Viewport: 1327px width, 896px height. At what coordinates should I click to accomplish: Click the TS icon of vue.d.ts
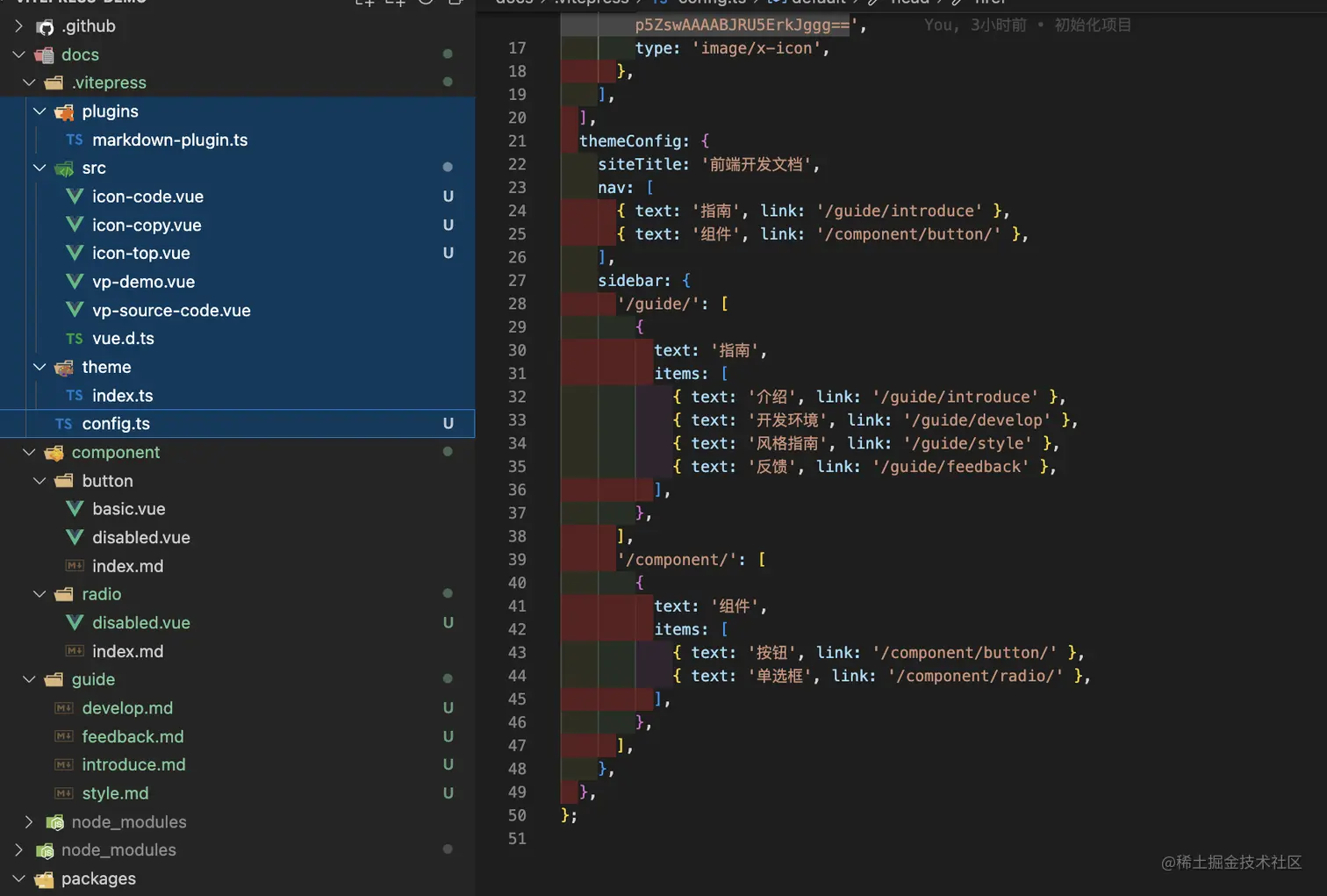pos(75,339)
